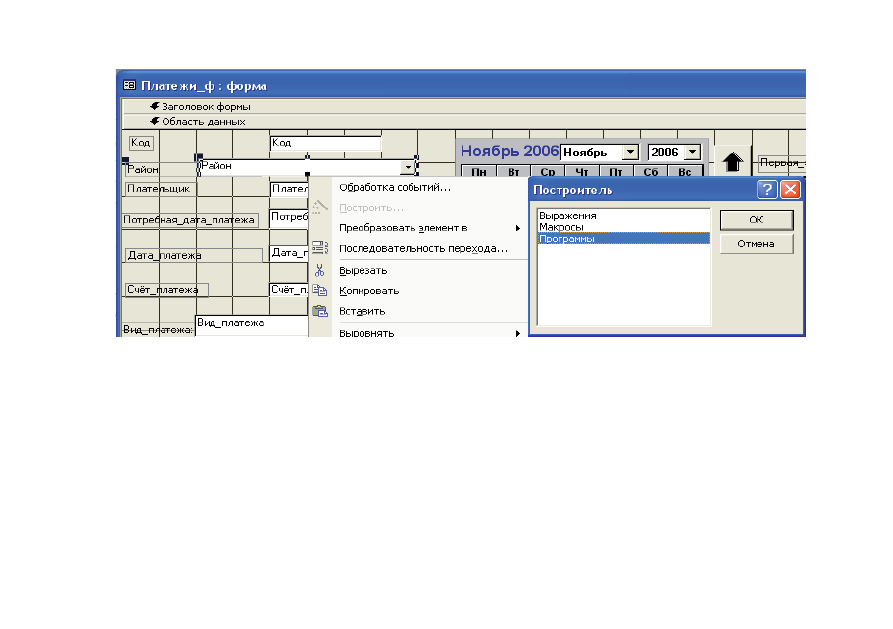Click the paste clipboard icon
Image resolution: width=893 pixels, height=629 pixels.
point(320,311)
